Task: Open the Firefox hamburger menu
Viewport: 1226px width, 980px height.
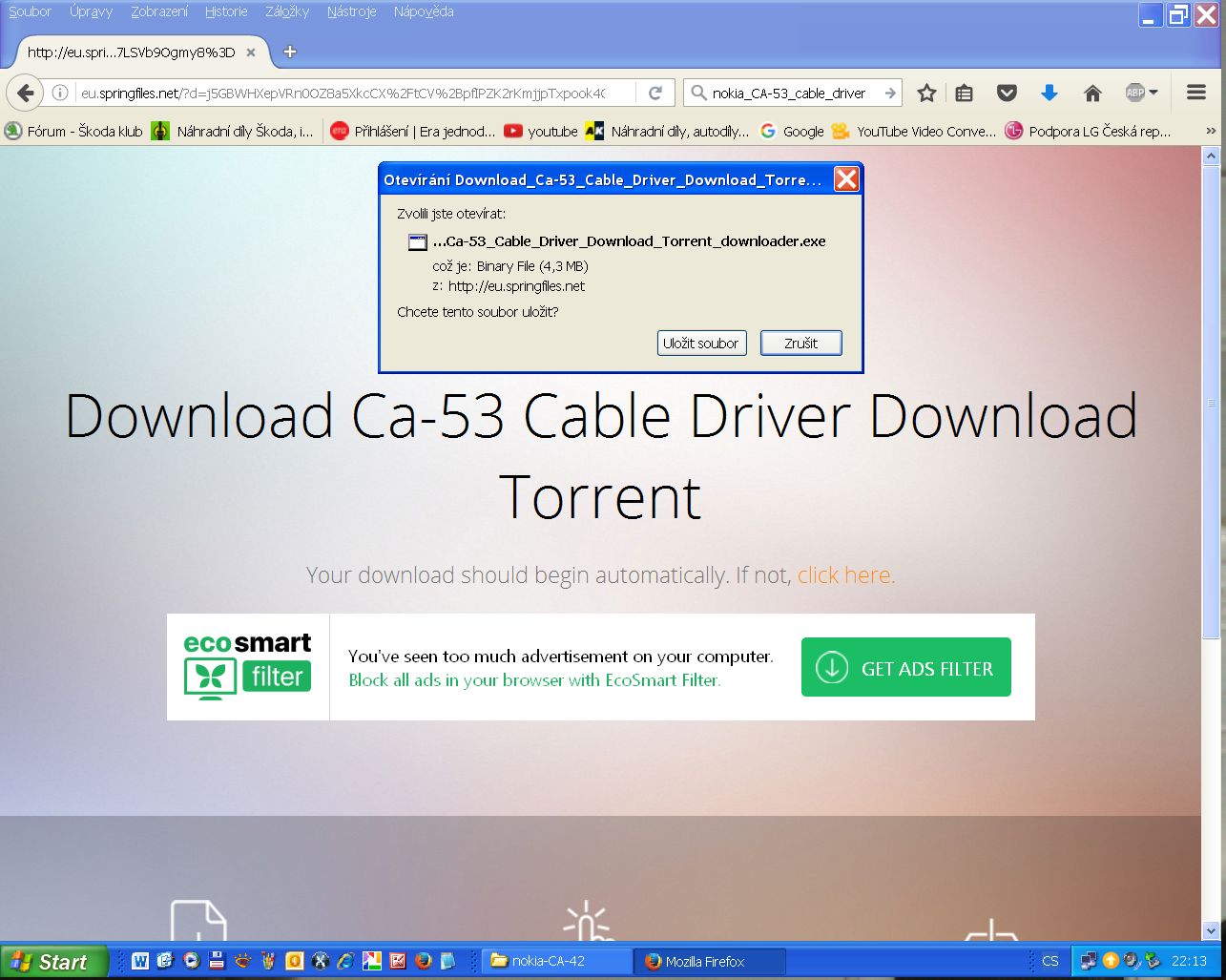Action: pyautogui.click(x=1196, y=93)
